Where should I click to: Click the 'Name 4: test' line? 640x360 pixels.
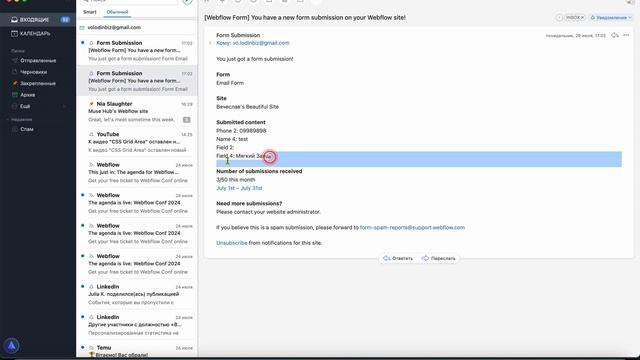click(x=232, y=139)
